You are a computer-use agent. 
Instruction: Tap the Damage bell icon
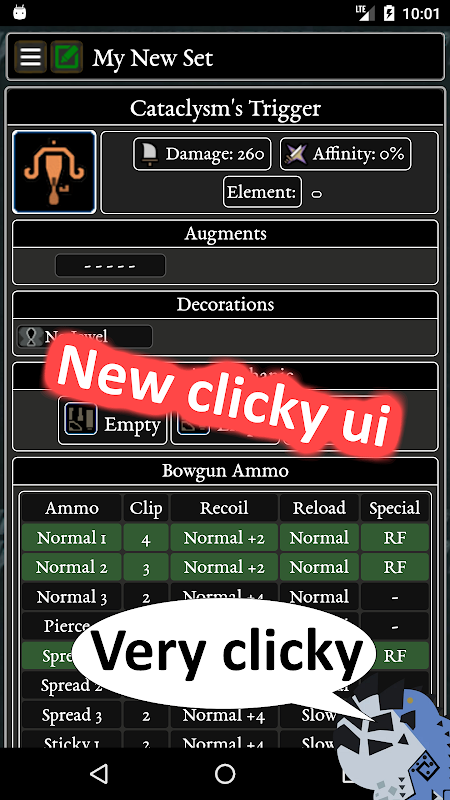(150, 153)
